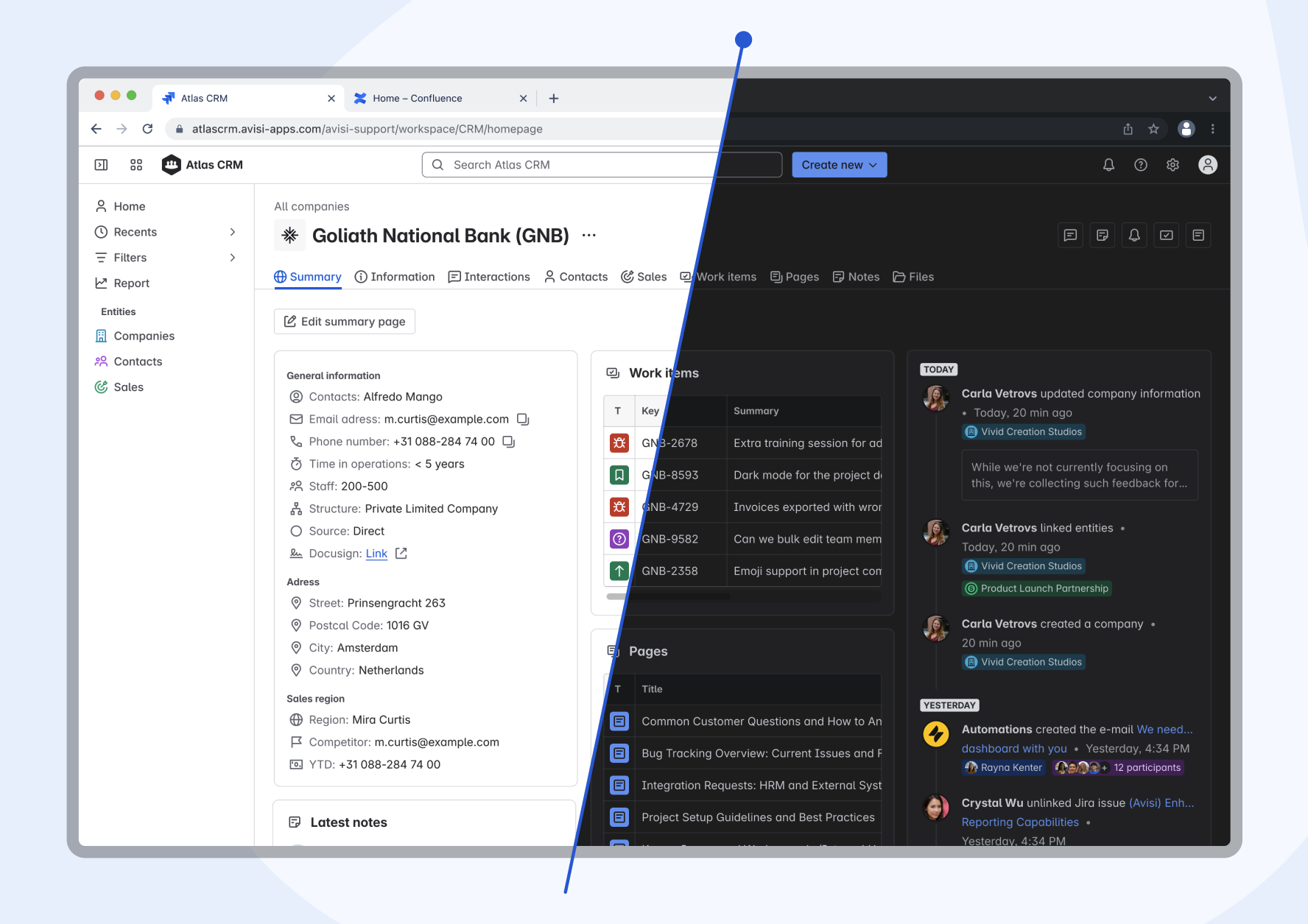This screenshot has width=1308, height=924.
Task: Open the help question mark icon
Action: [1141, 165]
